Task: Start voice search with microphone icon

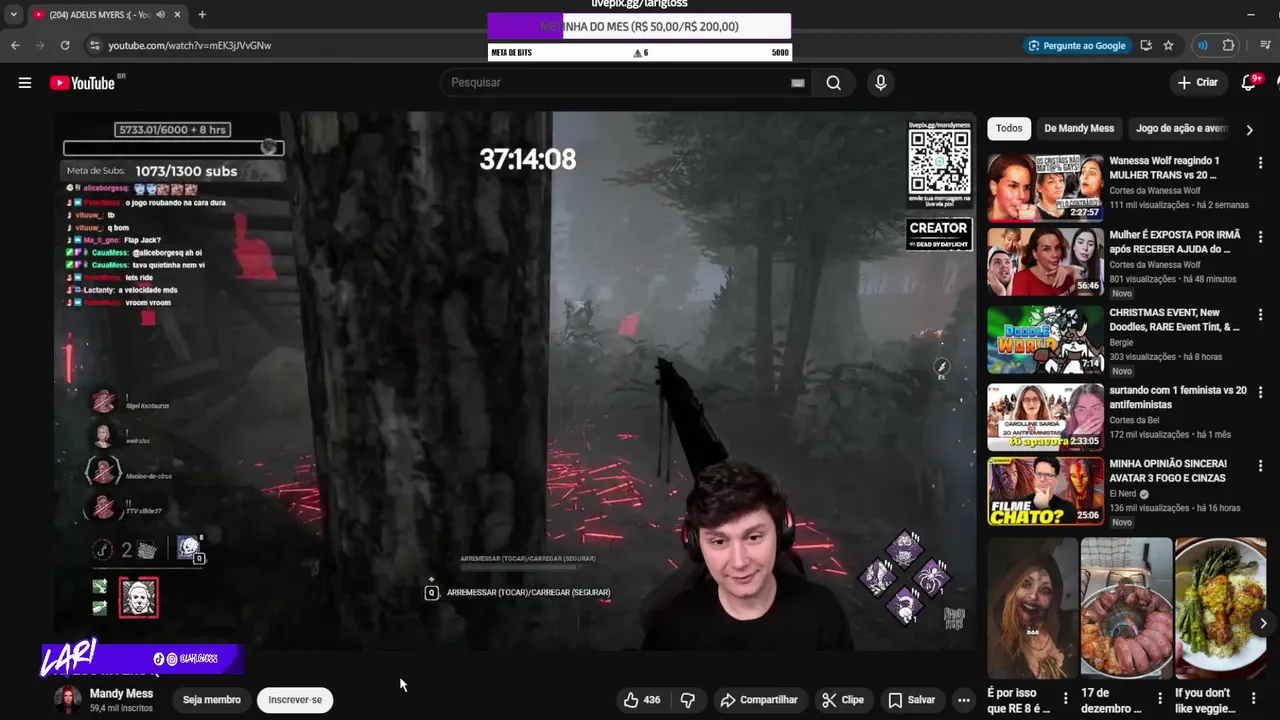Action: coord(880,83)
